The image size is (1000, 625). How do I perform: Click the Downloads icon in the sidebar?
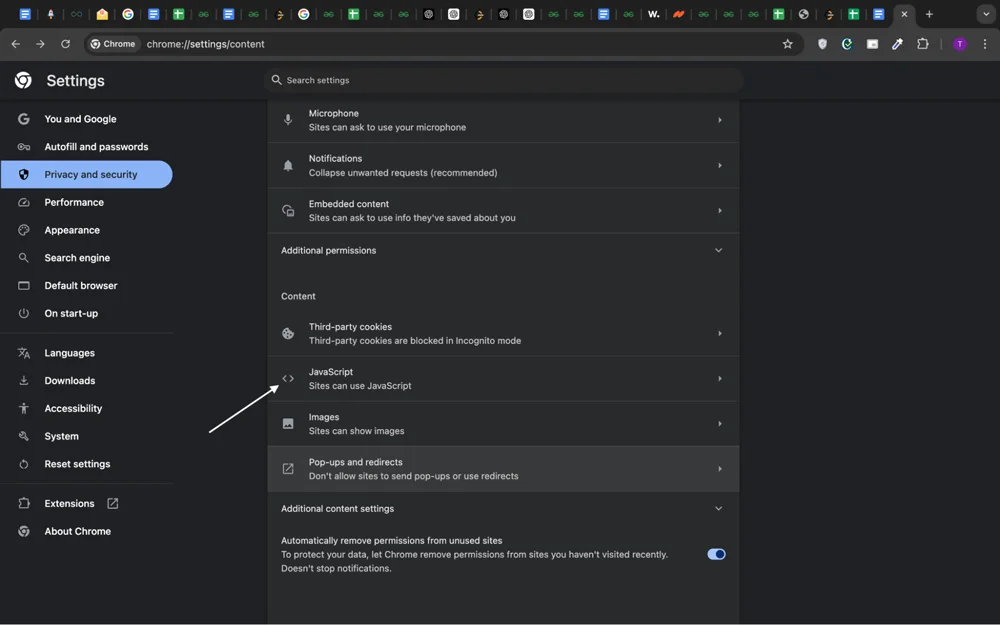click(70, 380)
